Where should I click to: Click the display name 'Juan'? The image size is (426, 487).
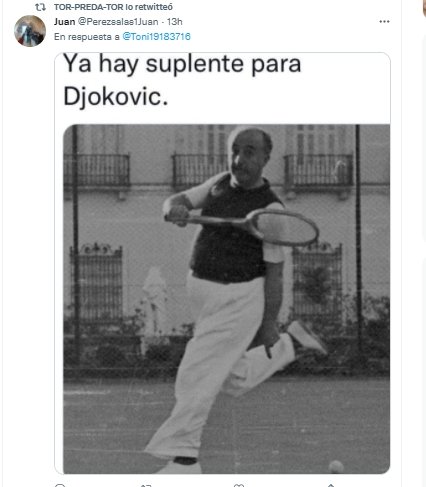click(x=64, y=22)
